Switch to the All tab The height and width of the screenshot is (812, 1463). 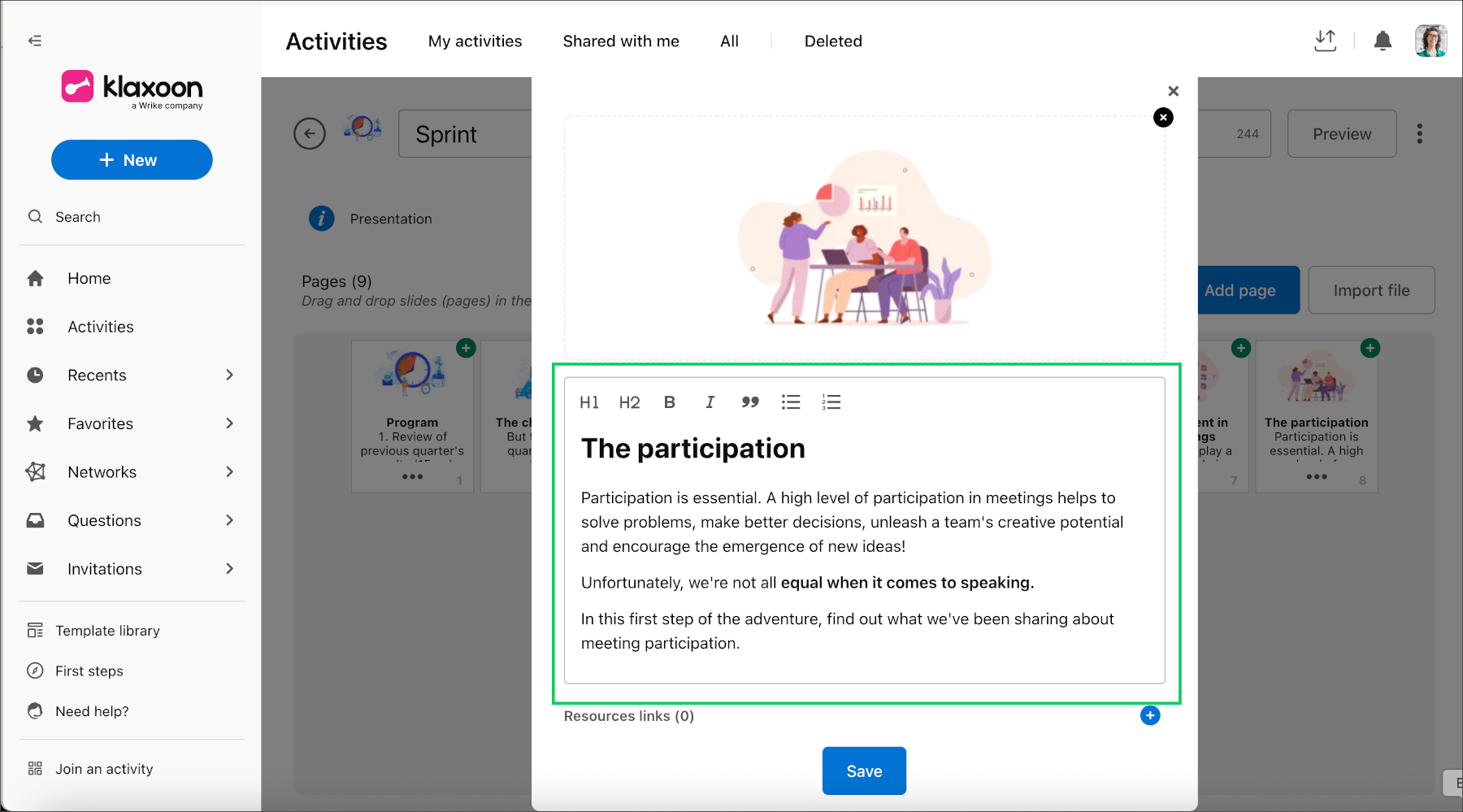tap(730, 41)
